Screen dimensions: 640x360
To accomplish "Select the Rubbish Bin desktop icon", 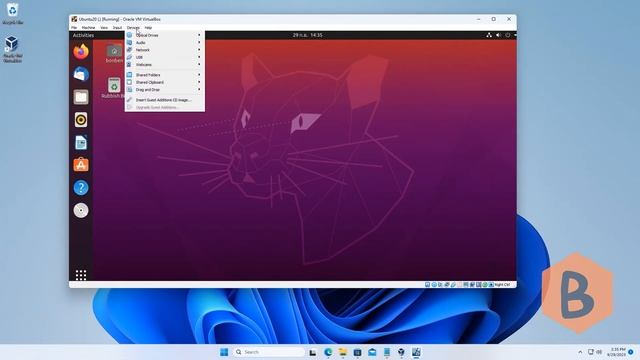I will click(x=113, y=88).
